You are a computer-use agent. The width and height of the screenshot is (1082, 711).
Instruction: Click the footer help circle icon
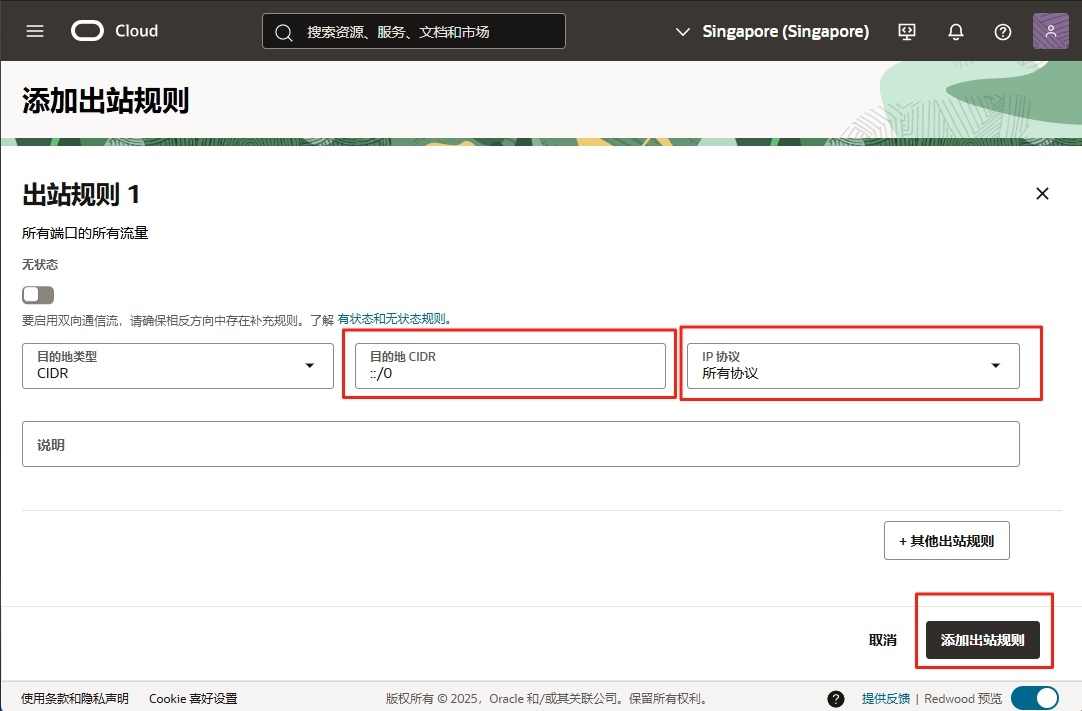(x=836, y=698)
